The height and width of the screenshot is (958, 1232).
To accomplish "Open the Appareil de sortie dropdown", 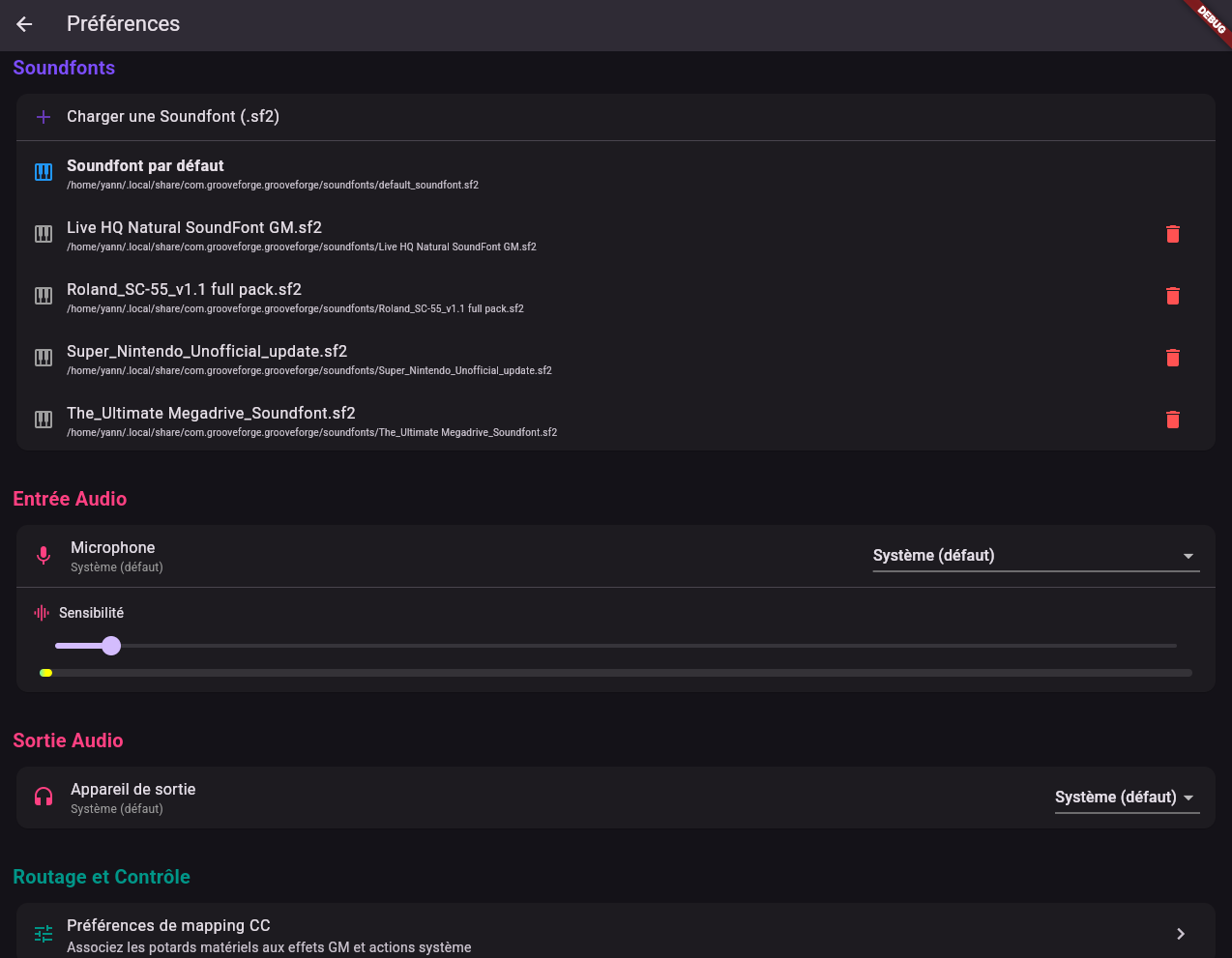I will pos(1127,797).
